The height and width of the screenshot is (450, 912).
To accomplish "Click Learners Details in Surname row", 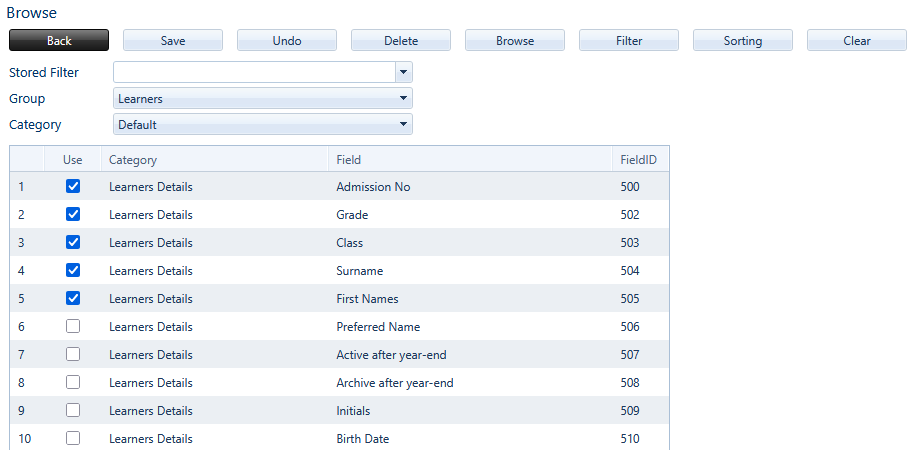I will [151, 270].
